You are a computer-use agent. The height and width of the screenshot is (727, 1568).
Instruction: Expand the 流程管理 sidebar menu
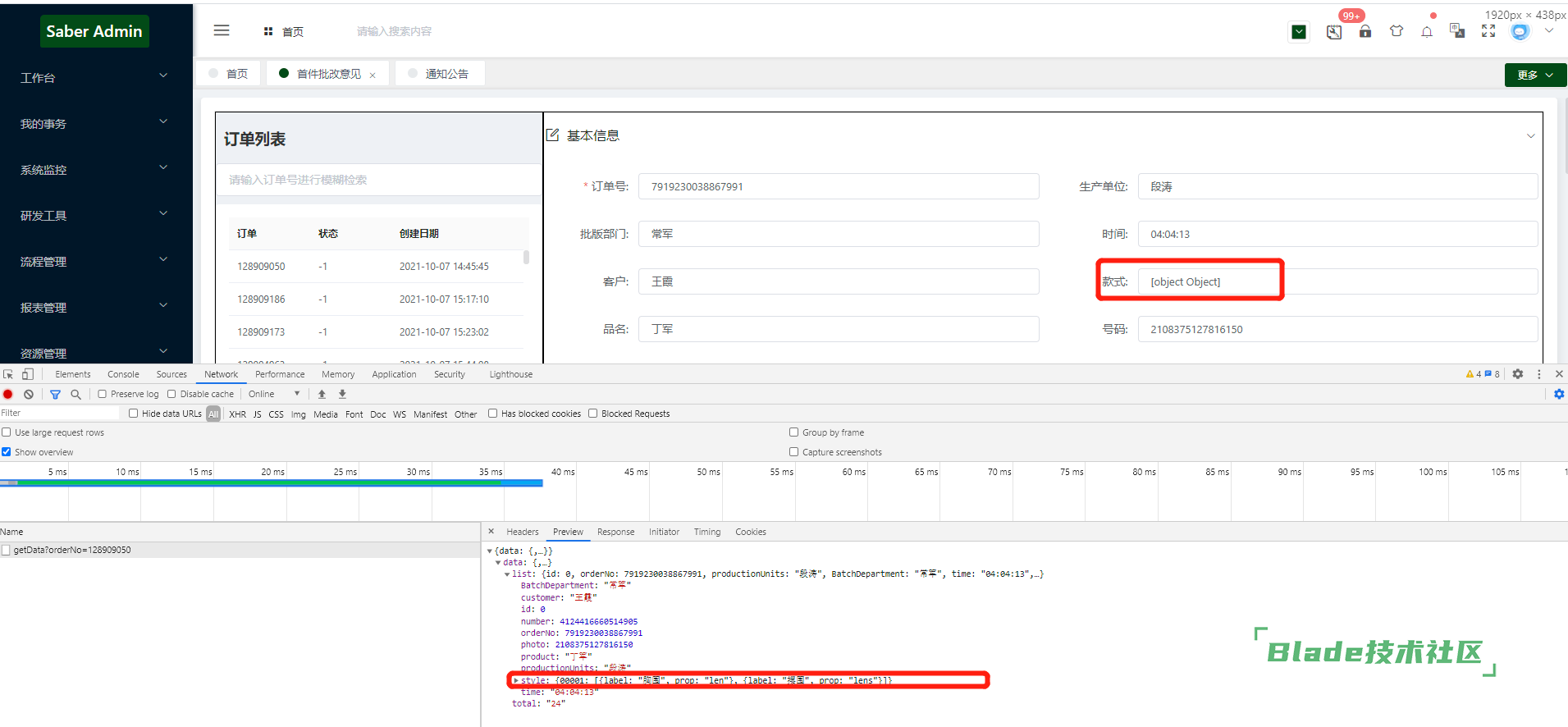pos(96,261)
